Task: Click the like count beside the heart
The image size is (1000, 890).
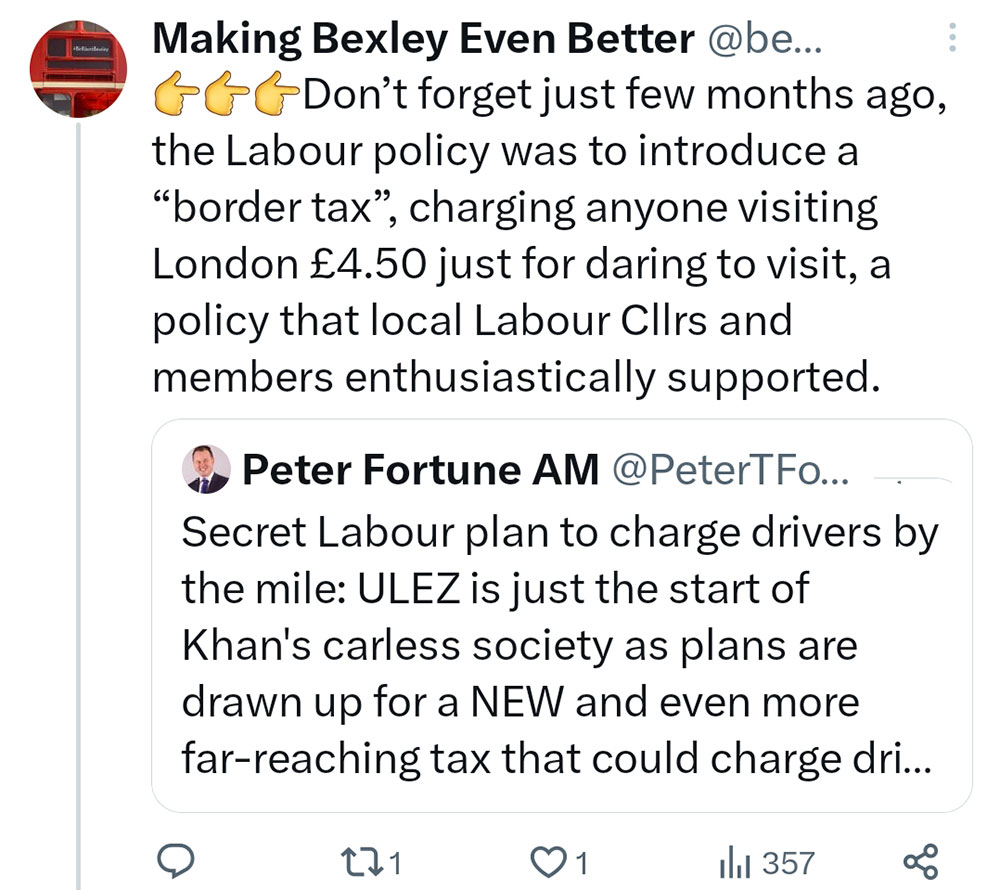Action: (581, 862)
